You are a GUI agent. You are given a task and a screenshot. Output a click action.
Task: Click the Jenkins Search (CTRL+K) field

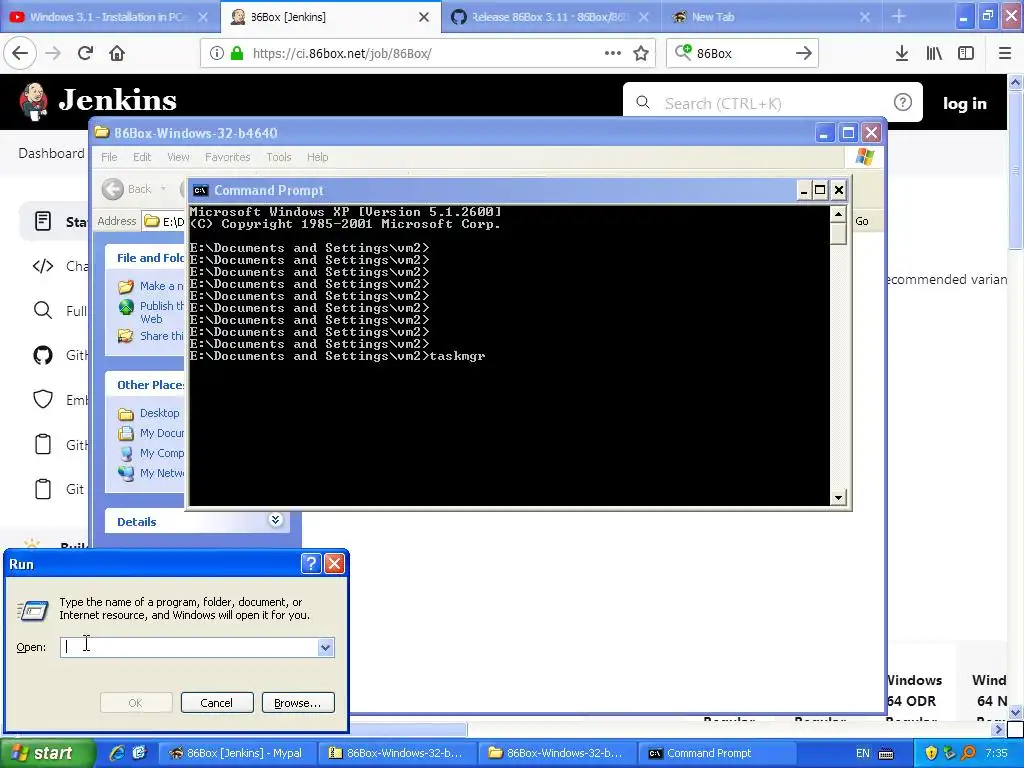(771, 103)
